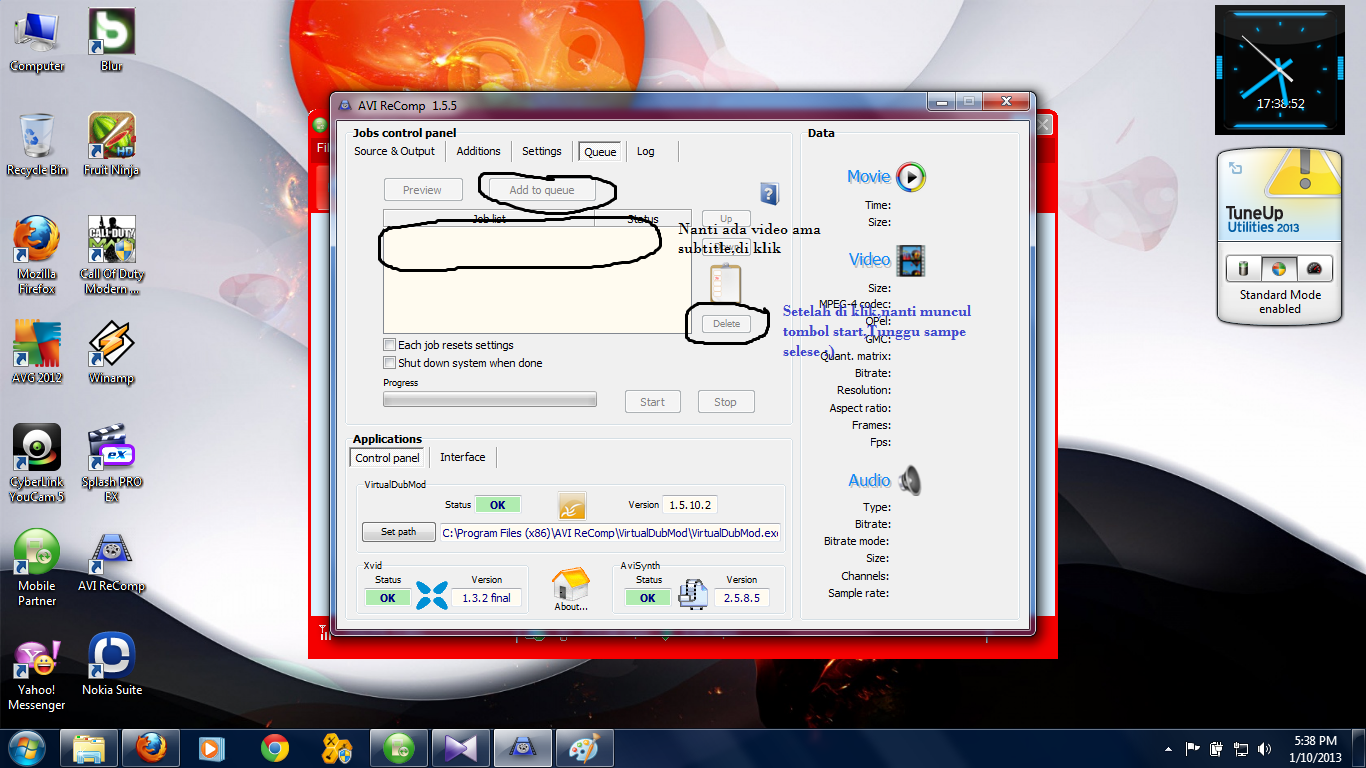This screenshot has height=768, width=1366.
Task: Click the AviSynth logo icon
Action: pos(692,594)
